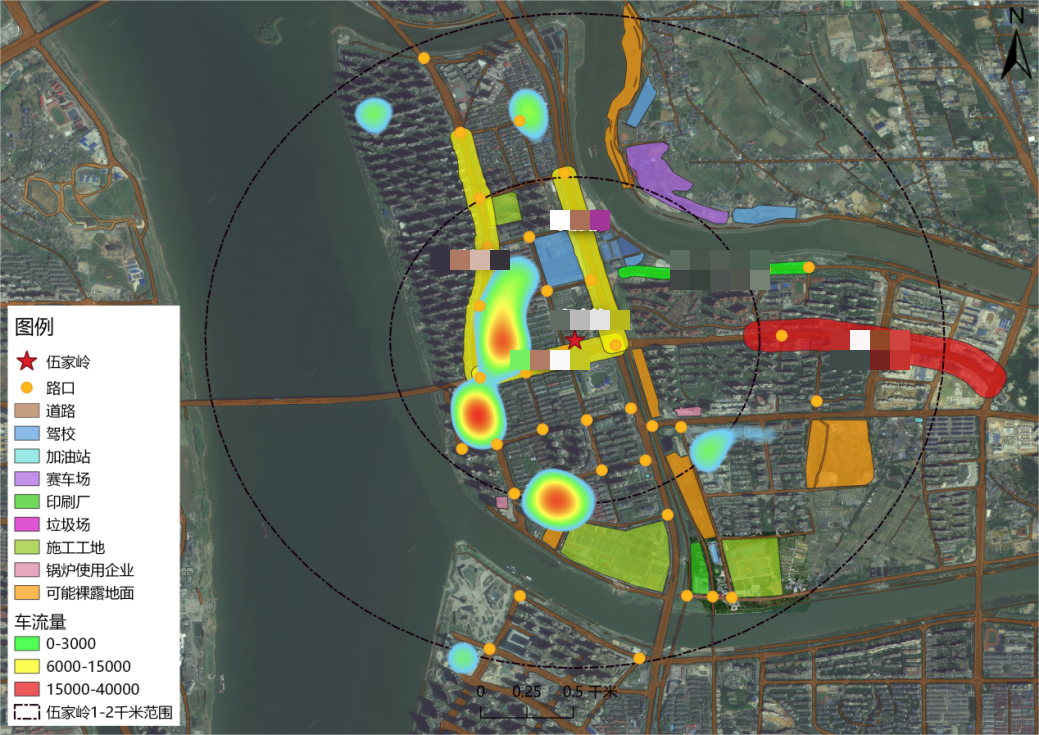
Task: Click the north arrow compass icon
Action: point(1016,45)
